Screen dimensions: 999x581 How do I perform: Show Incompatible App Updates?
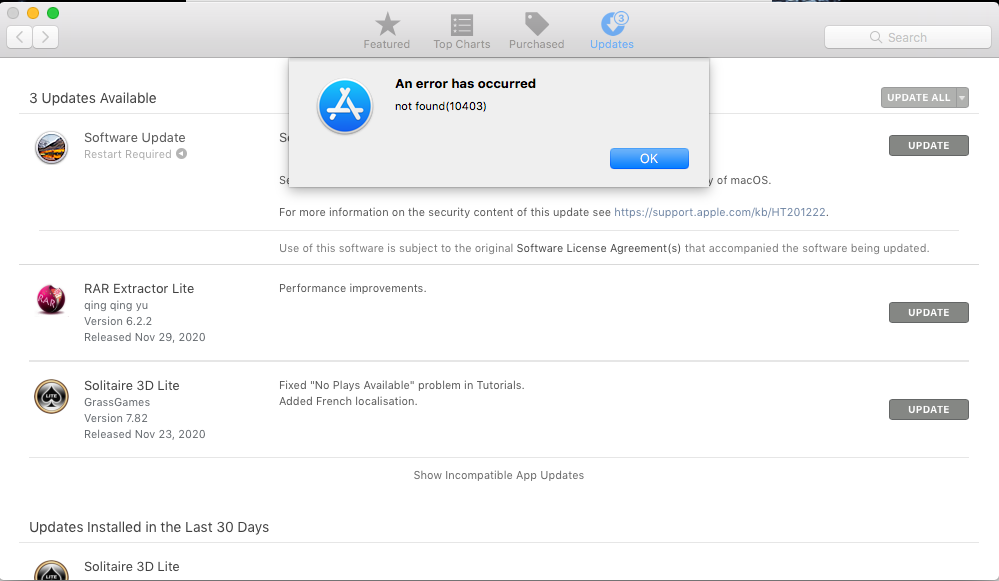coord(498,475)
